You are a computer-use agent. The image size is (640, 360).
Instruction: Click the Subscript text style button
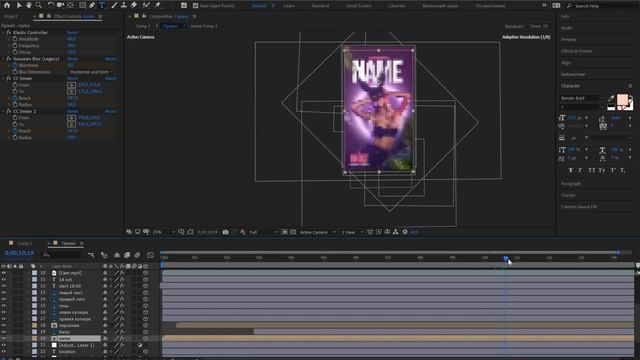tap(623, 170)
